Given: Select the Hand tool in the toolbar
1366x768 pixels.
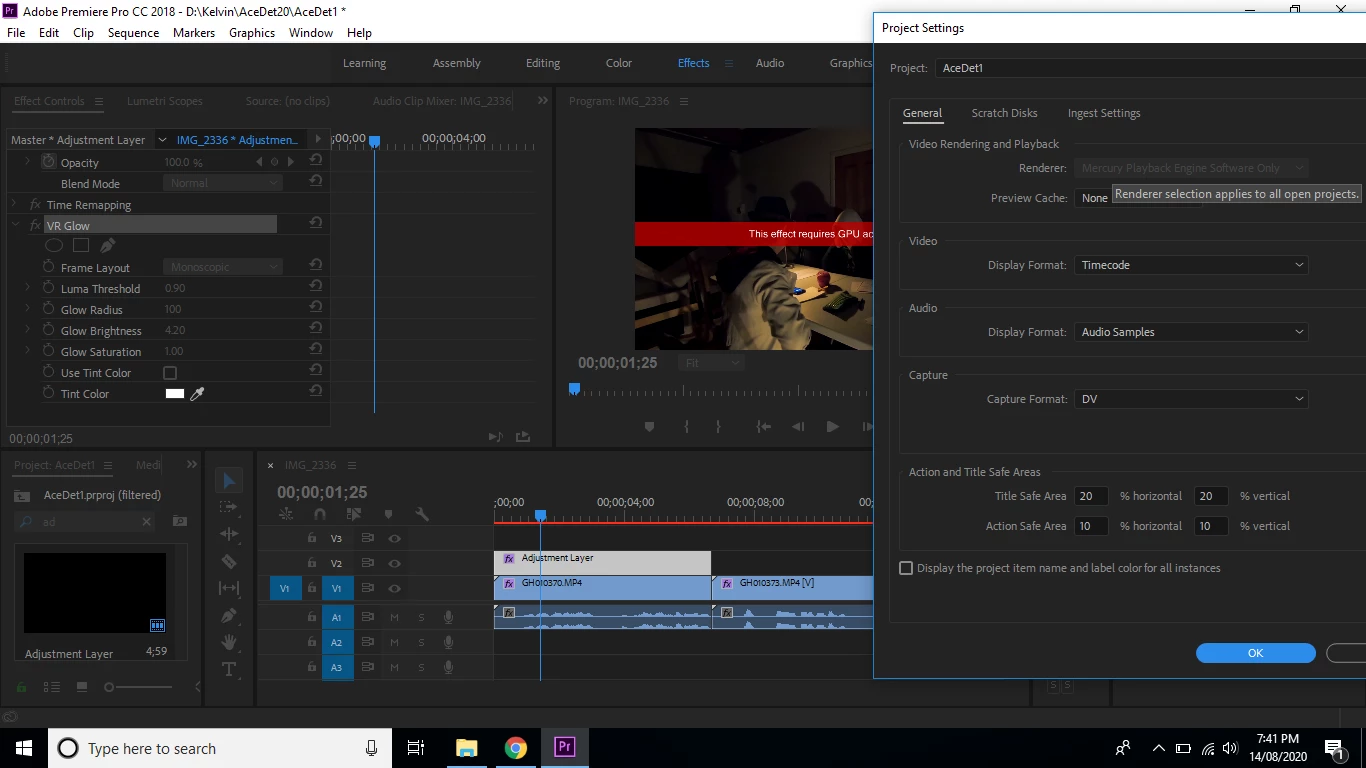Looking at the screenshot, I should (x=229, y=642).
